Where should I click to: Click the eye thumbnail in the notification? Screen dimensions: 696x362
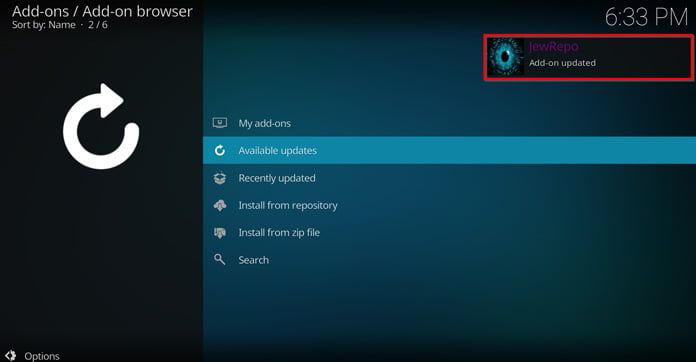[x=505, y=57]
